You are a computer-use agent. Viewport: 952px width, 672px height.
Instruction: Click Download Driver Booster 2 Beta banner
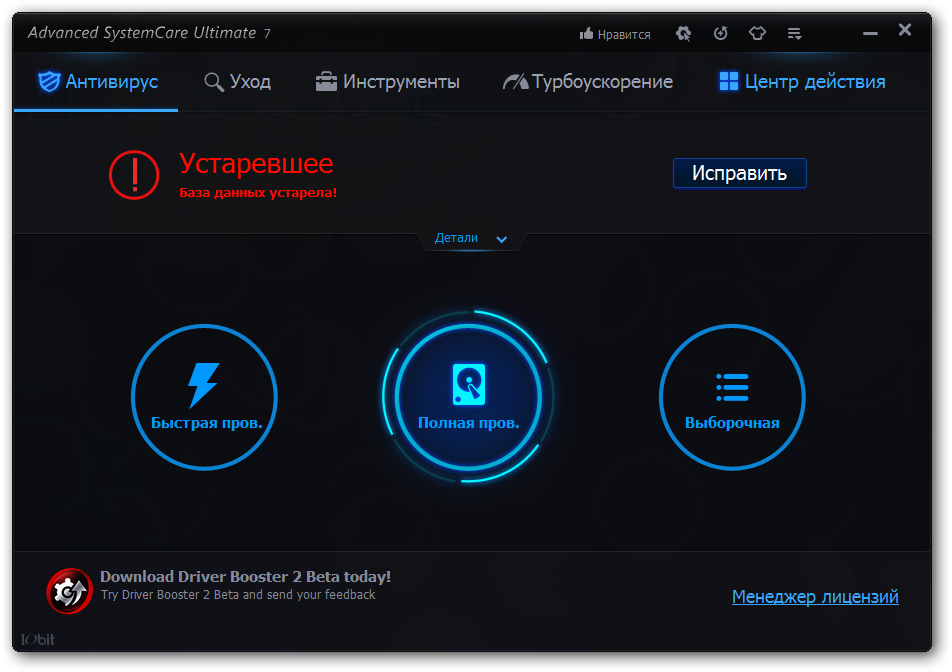click(x=245, y=577)
